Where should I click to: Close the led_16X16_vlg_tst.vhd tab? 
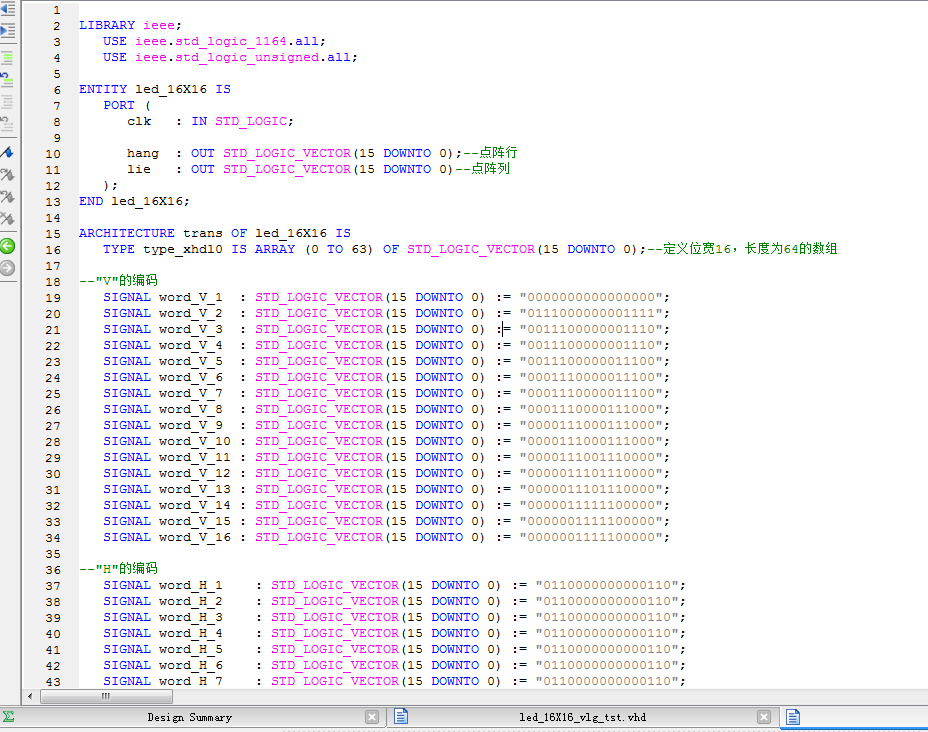[763, 716]
